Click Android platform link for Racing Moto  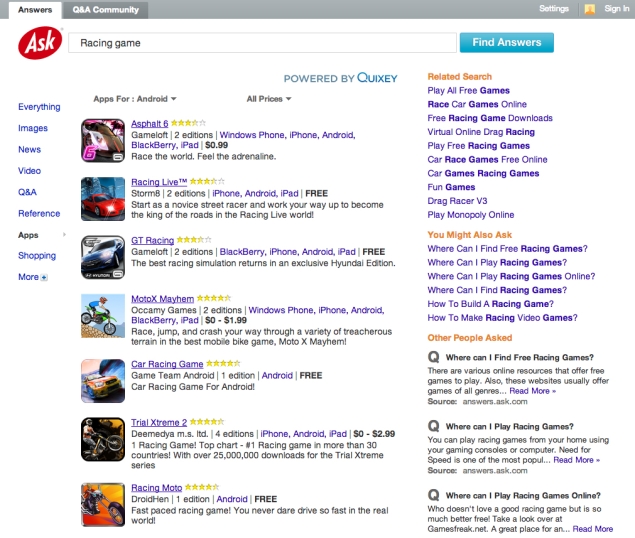pos(232,499)
